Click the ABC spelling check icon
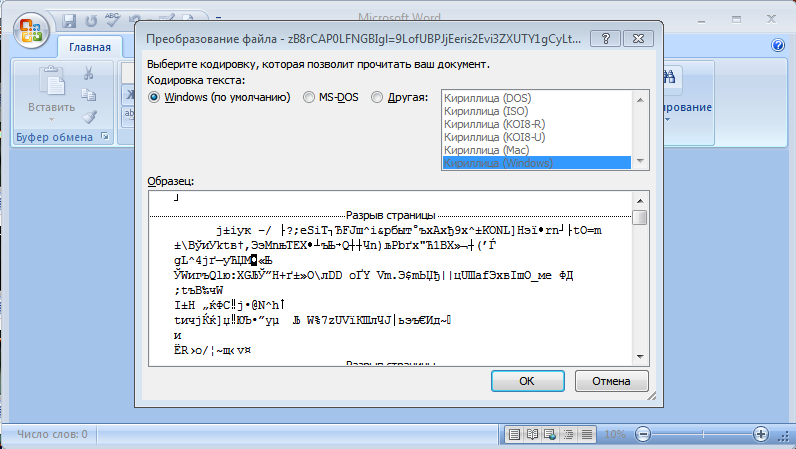This screenshot has width=796, height=449. tap(112, 20)
